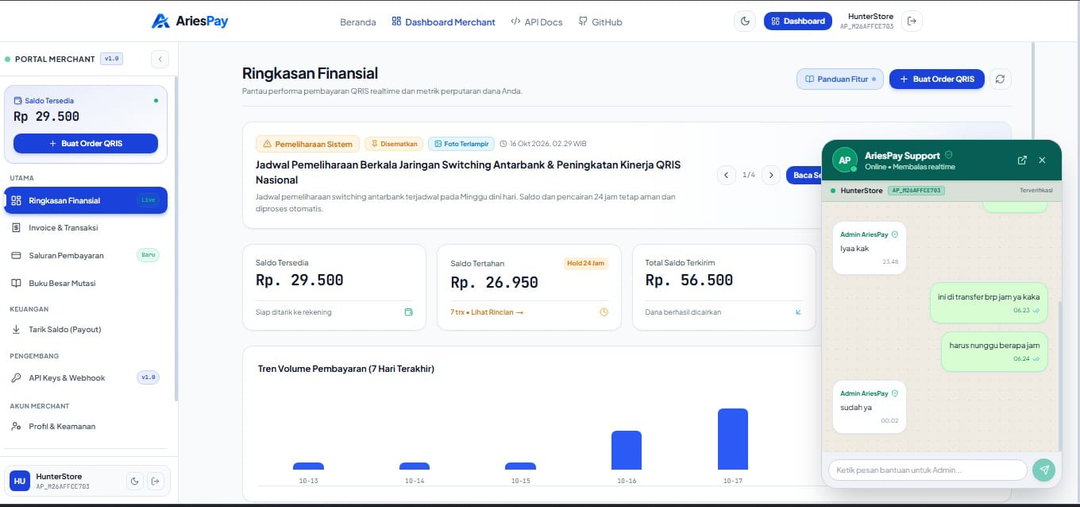Viewport: 1080px width, 507px height.
Task: Click the blue Dashboard button
Action: pyautogui.click(x=798, y=21)
